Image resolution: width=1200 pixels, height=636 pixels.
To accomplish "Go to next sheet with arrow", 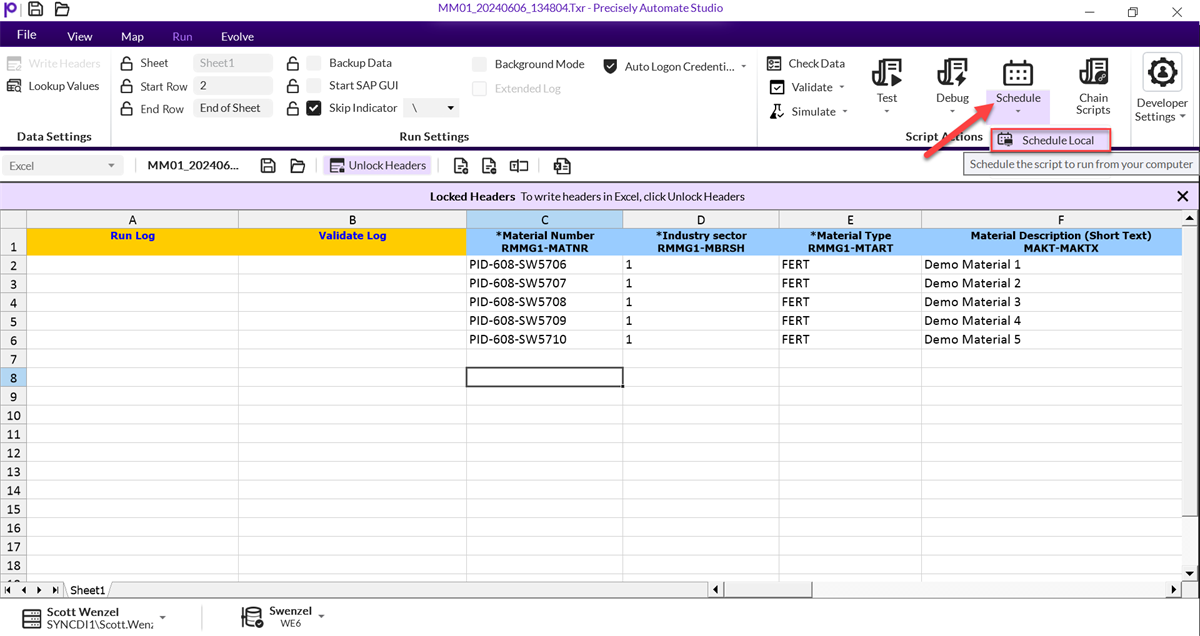I will (x=39, y=590).
